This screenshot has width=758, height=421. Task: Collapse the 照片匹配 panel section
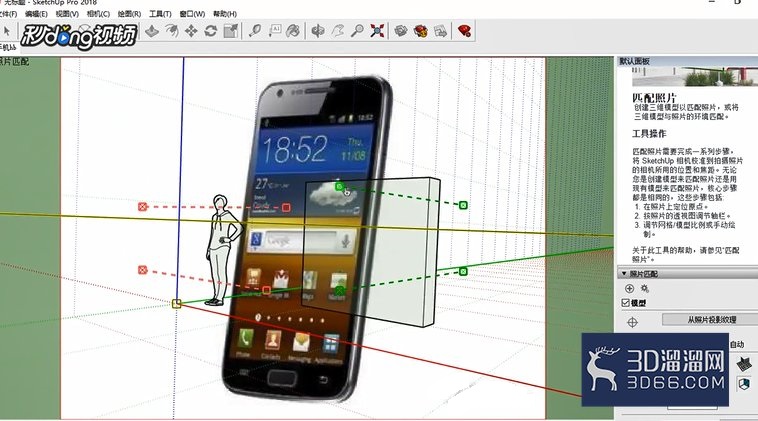[x=624, y=274]
